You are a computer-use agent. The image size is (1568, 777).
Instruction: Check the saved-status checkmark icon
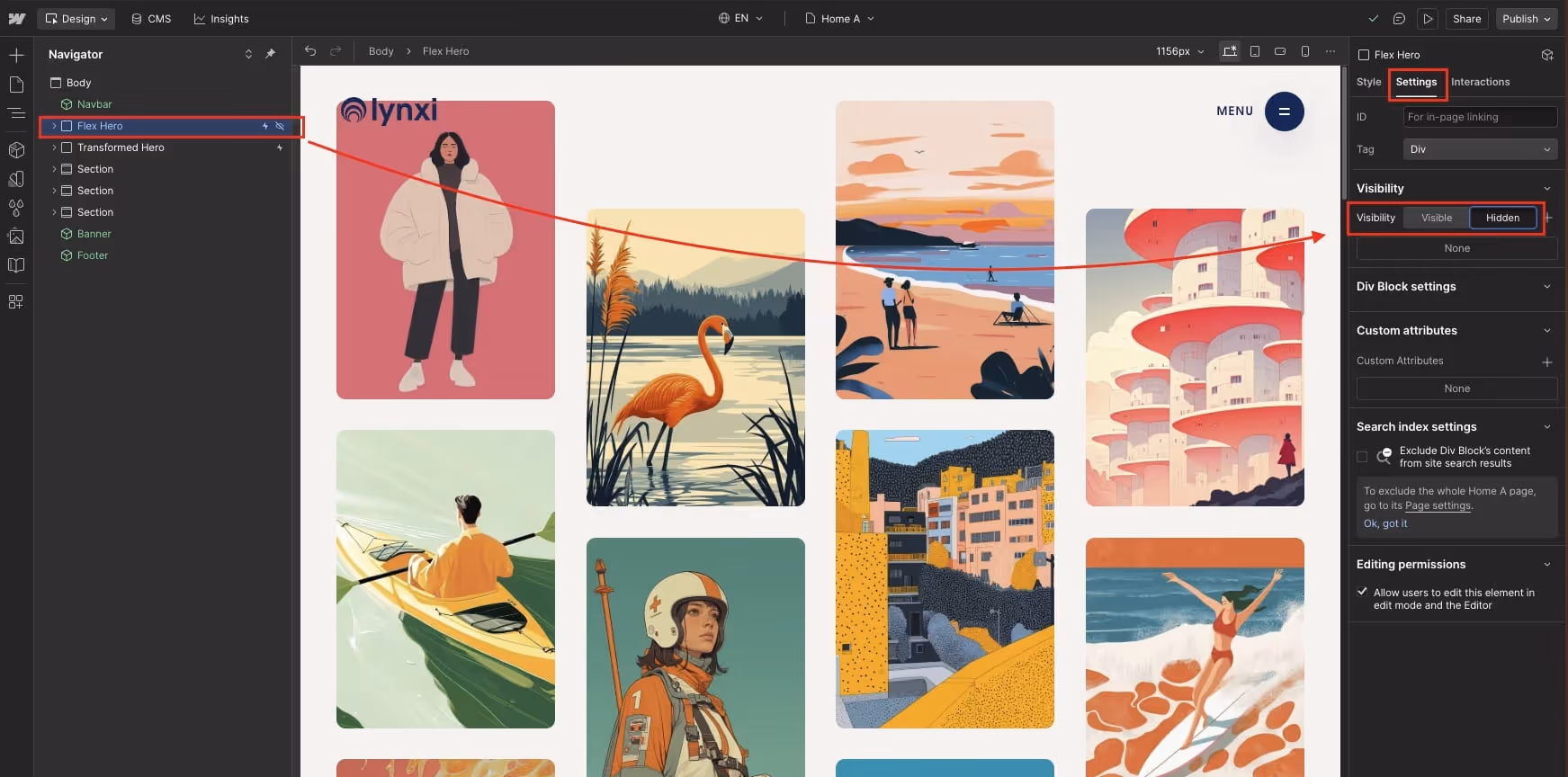(x=1373, y=19)
